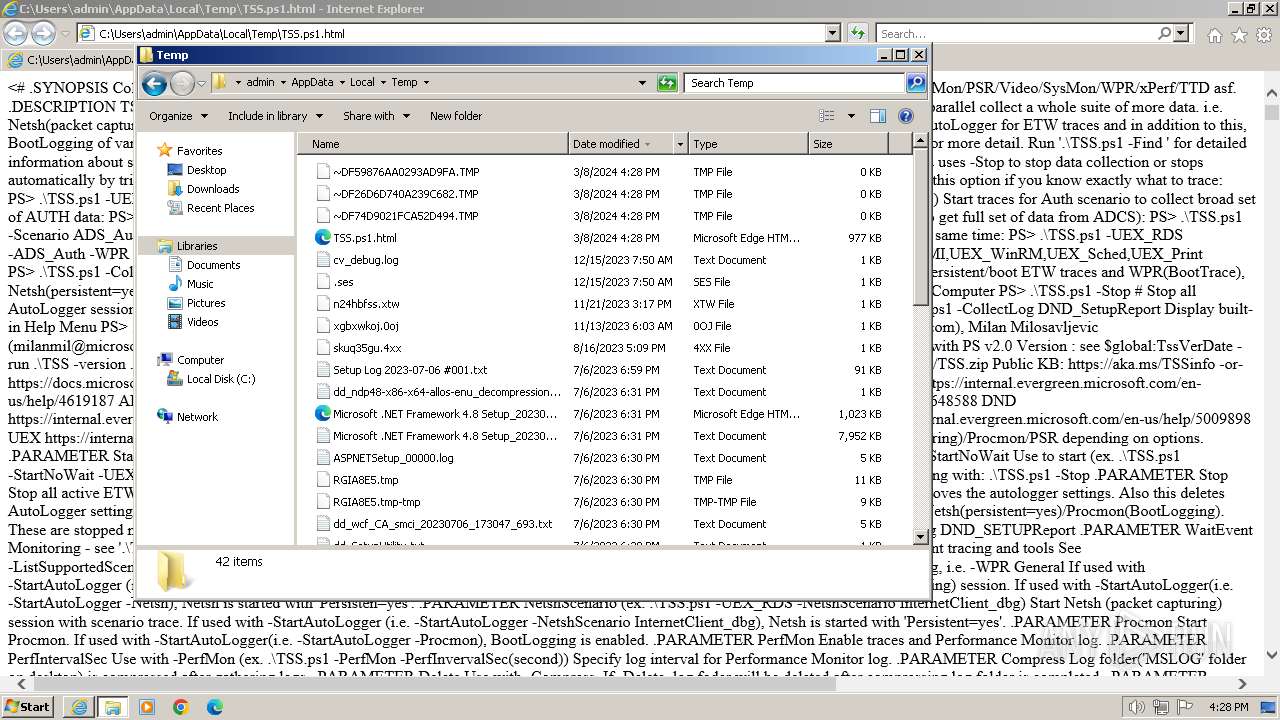Image resolution: width=1280 pixels, height=720 pixels.
Task: Click the Search Temp magnifier icon
Action: pos(915,83)
